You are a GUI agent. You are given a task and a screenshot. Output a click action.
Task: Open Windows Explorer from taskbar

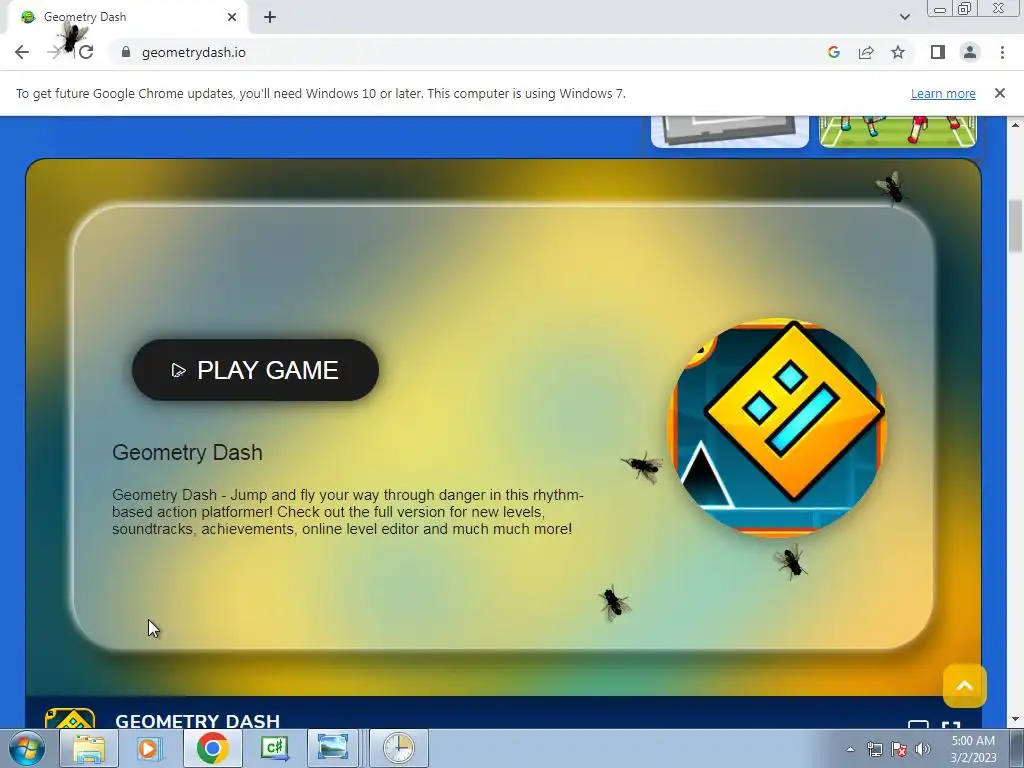pyautogui.click(x=89, y=748)
